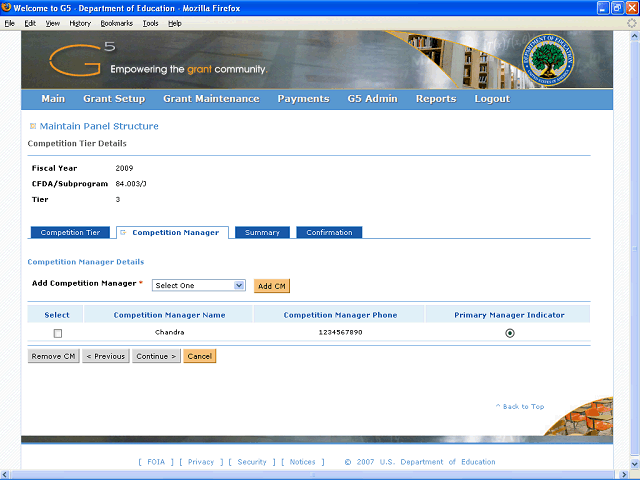
Task: Minimize the Firefox window
Action: (603, 8)
